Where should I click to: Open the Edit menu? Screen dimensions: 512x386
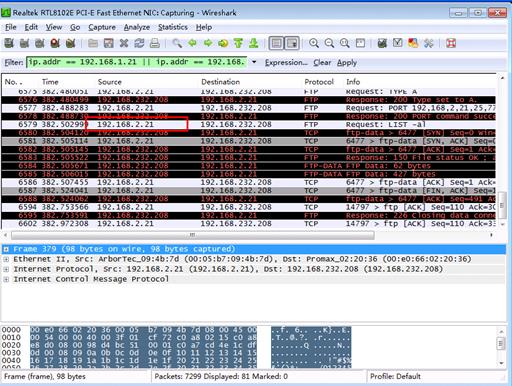coord(31,27)
